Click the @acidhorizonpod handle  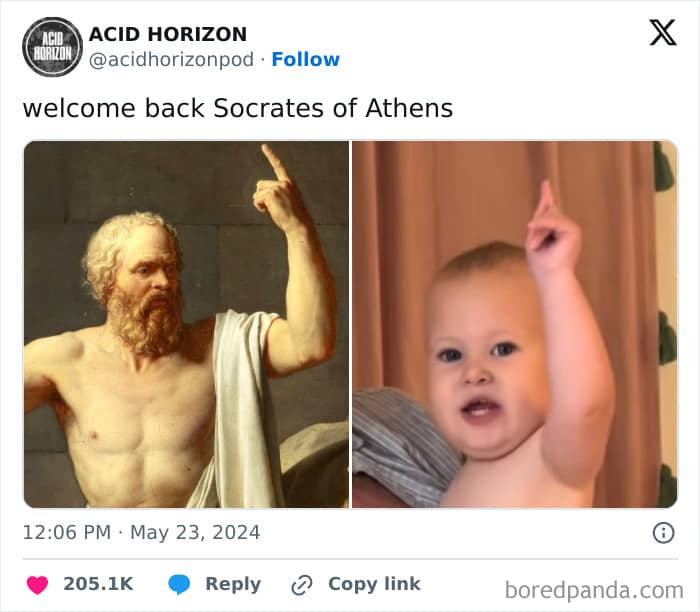(x=171, y=60)
